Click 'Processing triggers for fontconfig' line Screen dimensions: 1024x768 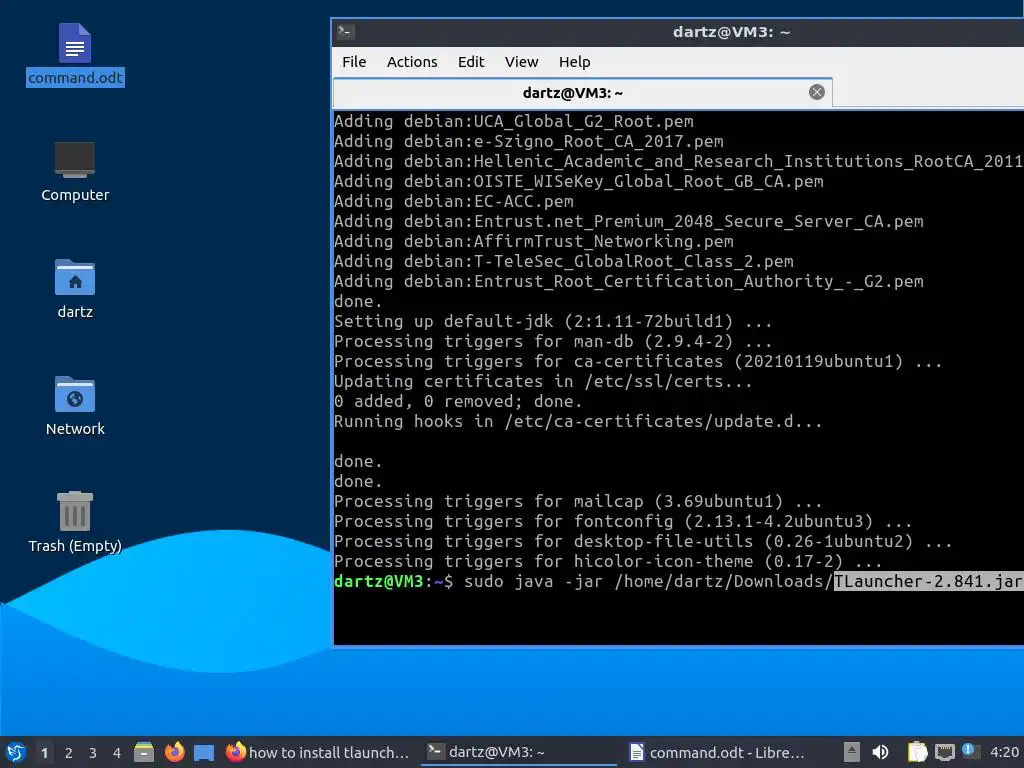click(623, 521)
